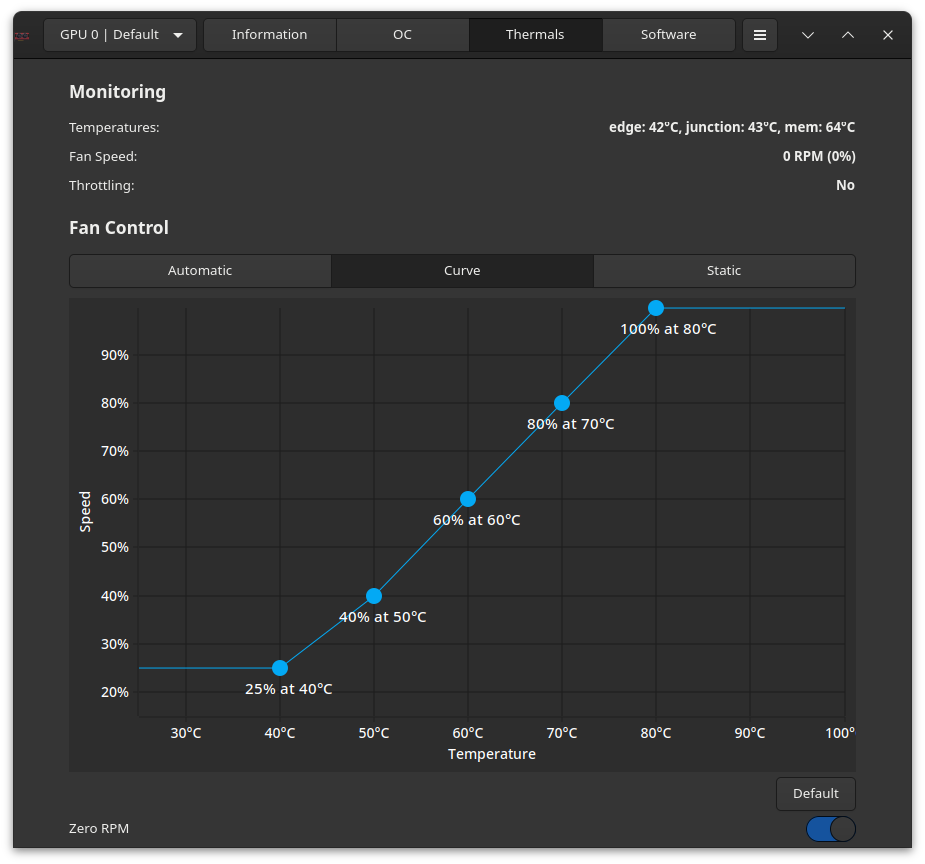Toggle the Zero RPM switch
The image size is (925, 864).
[x=830, y=829]
